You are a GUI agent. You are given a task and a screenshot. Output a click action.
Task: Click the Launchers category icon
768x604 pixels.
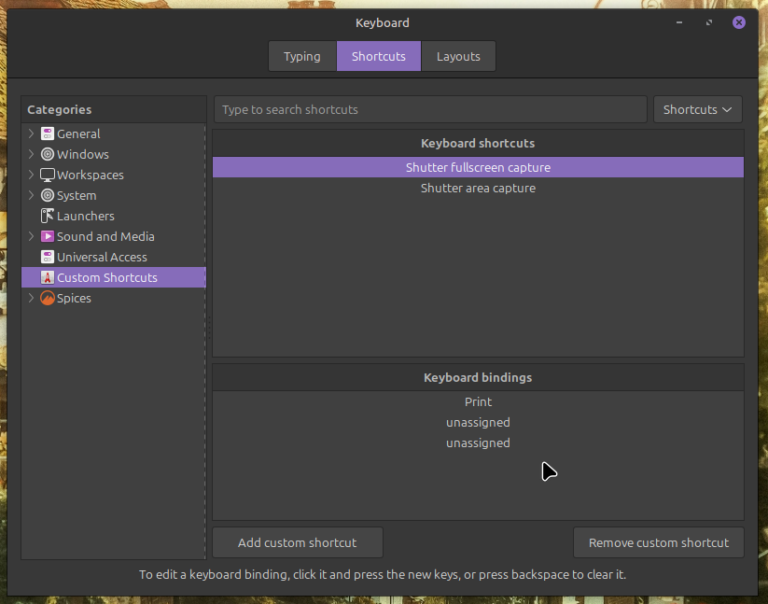pyautogui.click(x=47, y=216)
